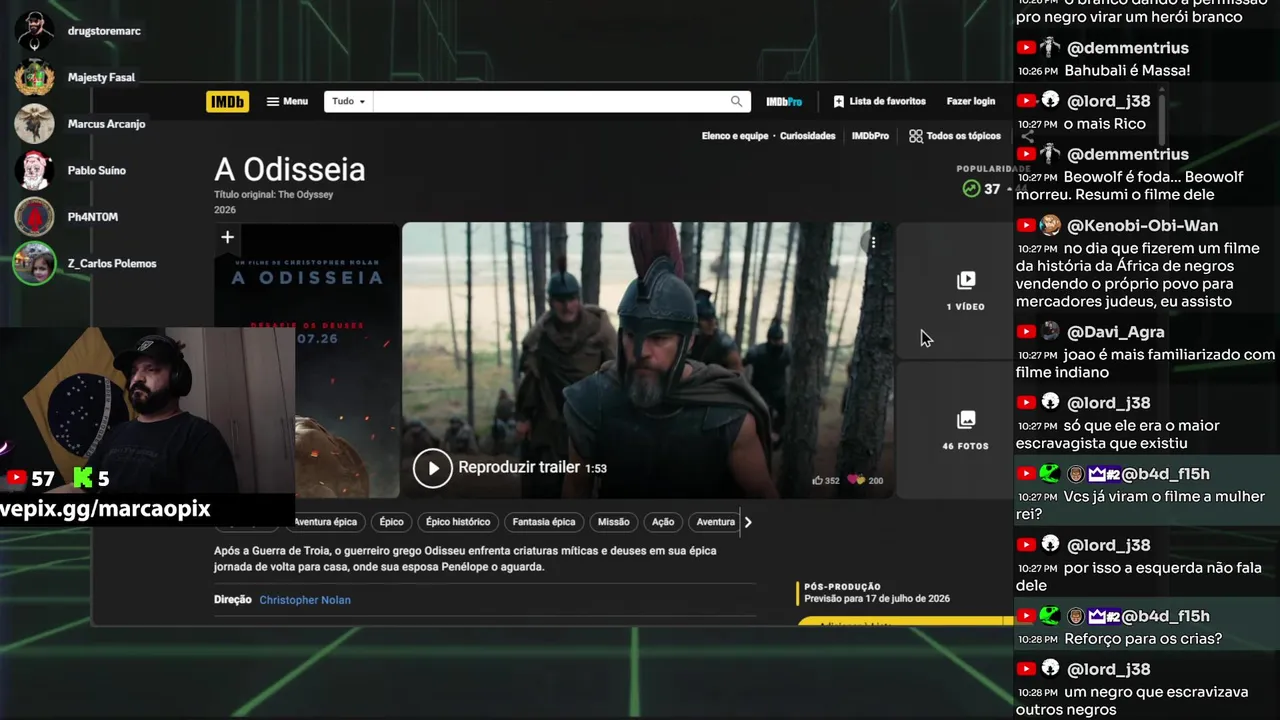
Task: Expand the Tudo search category dropdown
Action: pyautogui.click(x=349, y=101)
